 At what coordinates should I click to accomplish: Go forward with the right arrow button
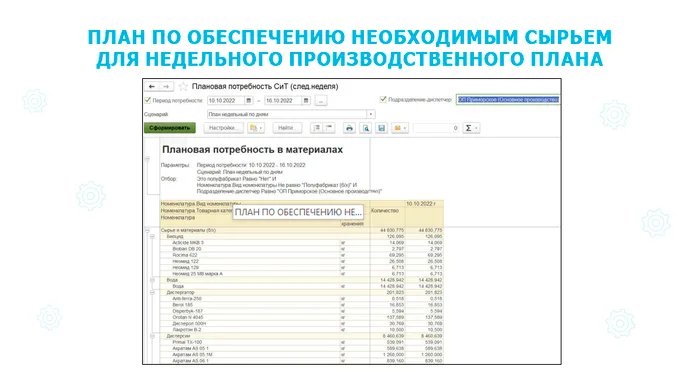tap(166, 86)
